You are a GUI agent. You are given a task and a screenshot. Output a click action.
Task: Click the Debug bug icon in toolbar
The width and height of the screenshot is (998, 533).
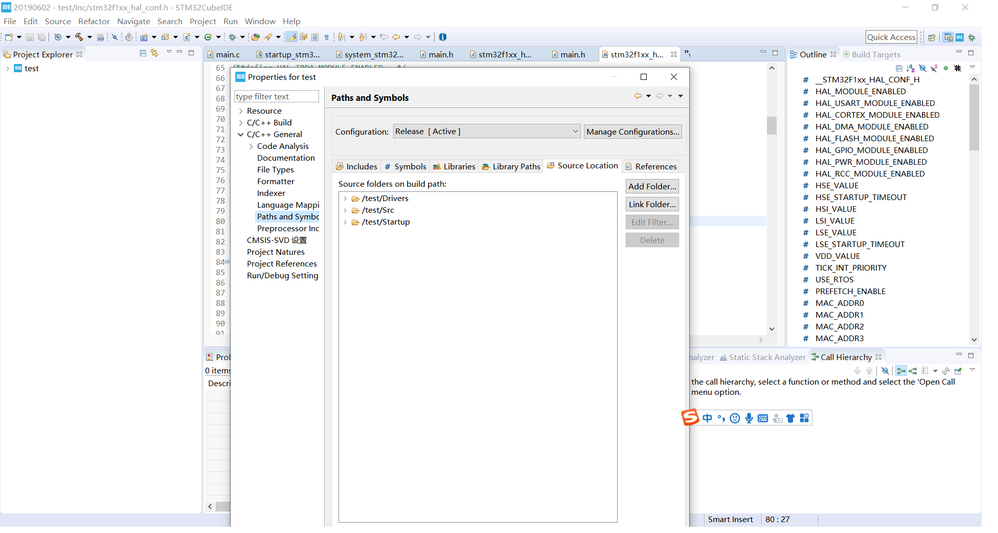(232, 37)
